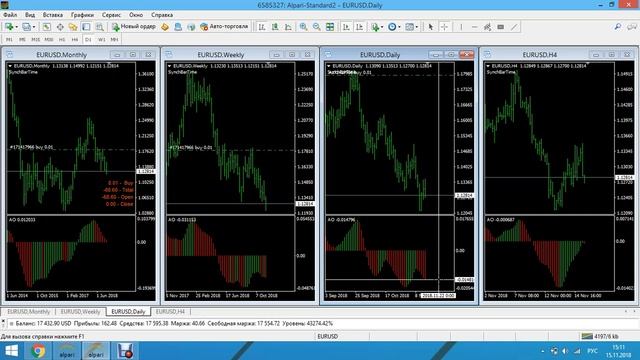Screen dimensions: 640x360
Task: Switch chart to Candlesticks mode
Action: (275, 27)
